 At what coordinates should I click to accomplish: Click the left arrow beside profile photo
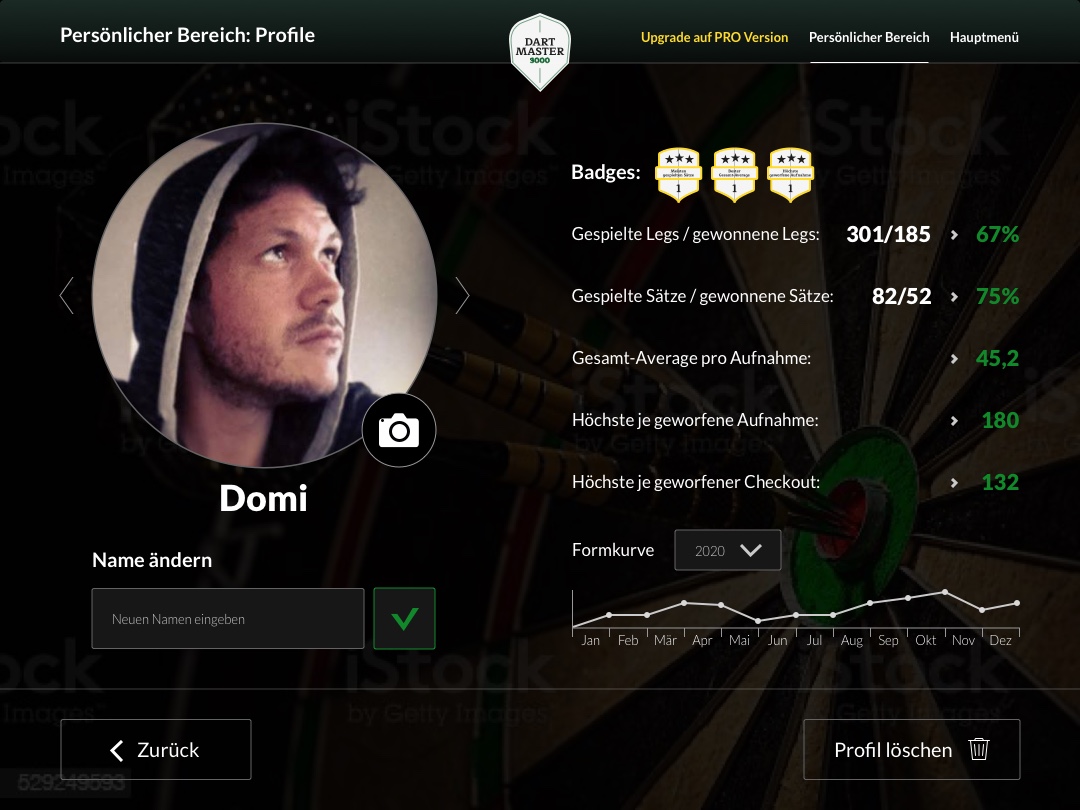67,295
